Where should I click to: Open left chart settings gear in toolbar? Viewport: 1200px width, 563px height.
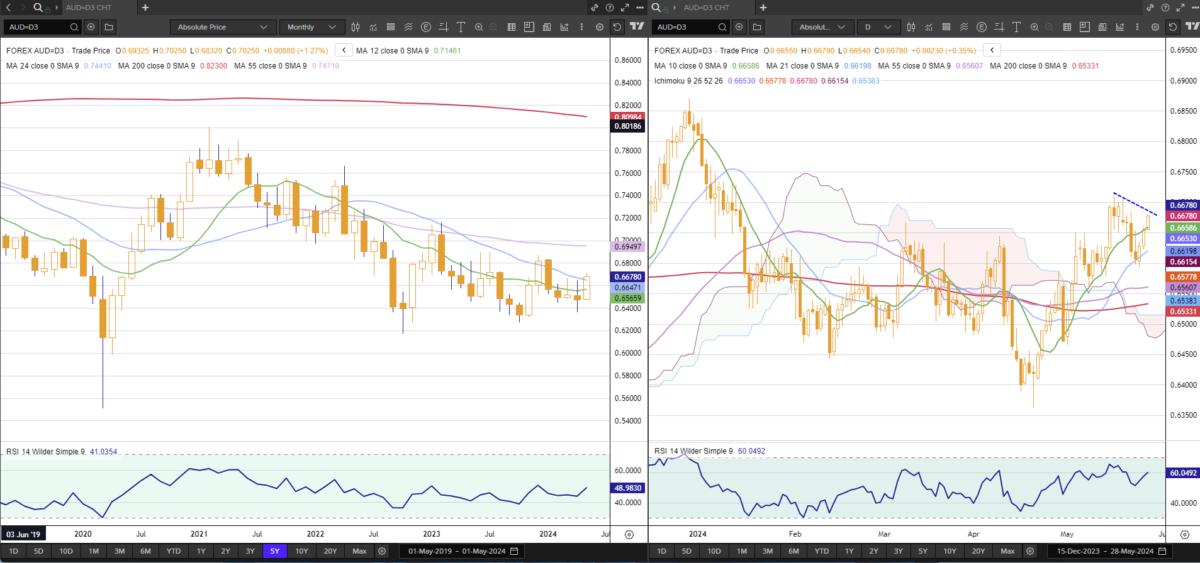pos(599,27)
